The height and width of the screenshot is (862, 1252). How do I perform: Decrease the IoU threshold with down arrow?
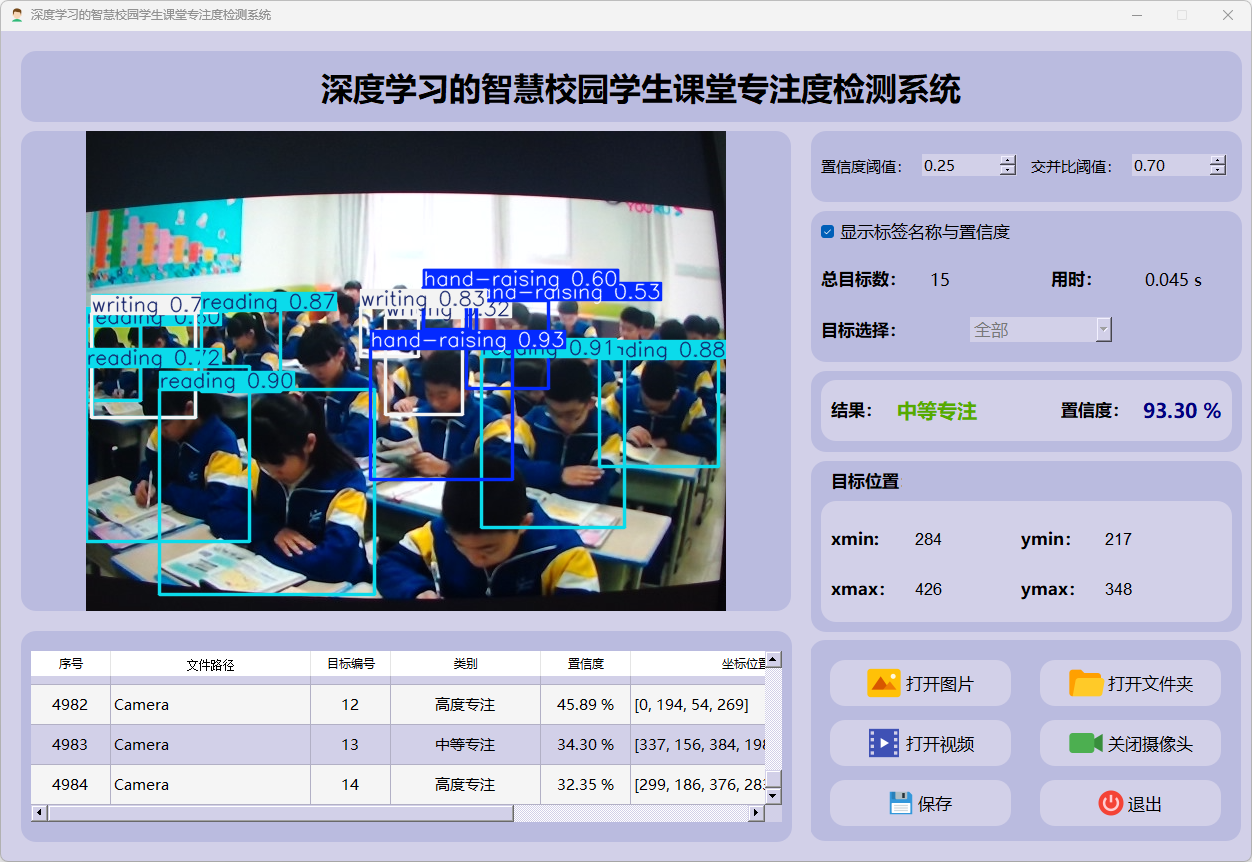coord(1217,171)
